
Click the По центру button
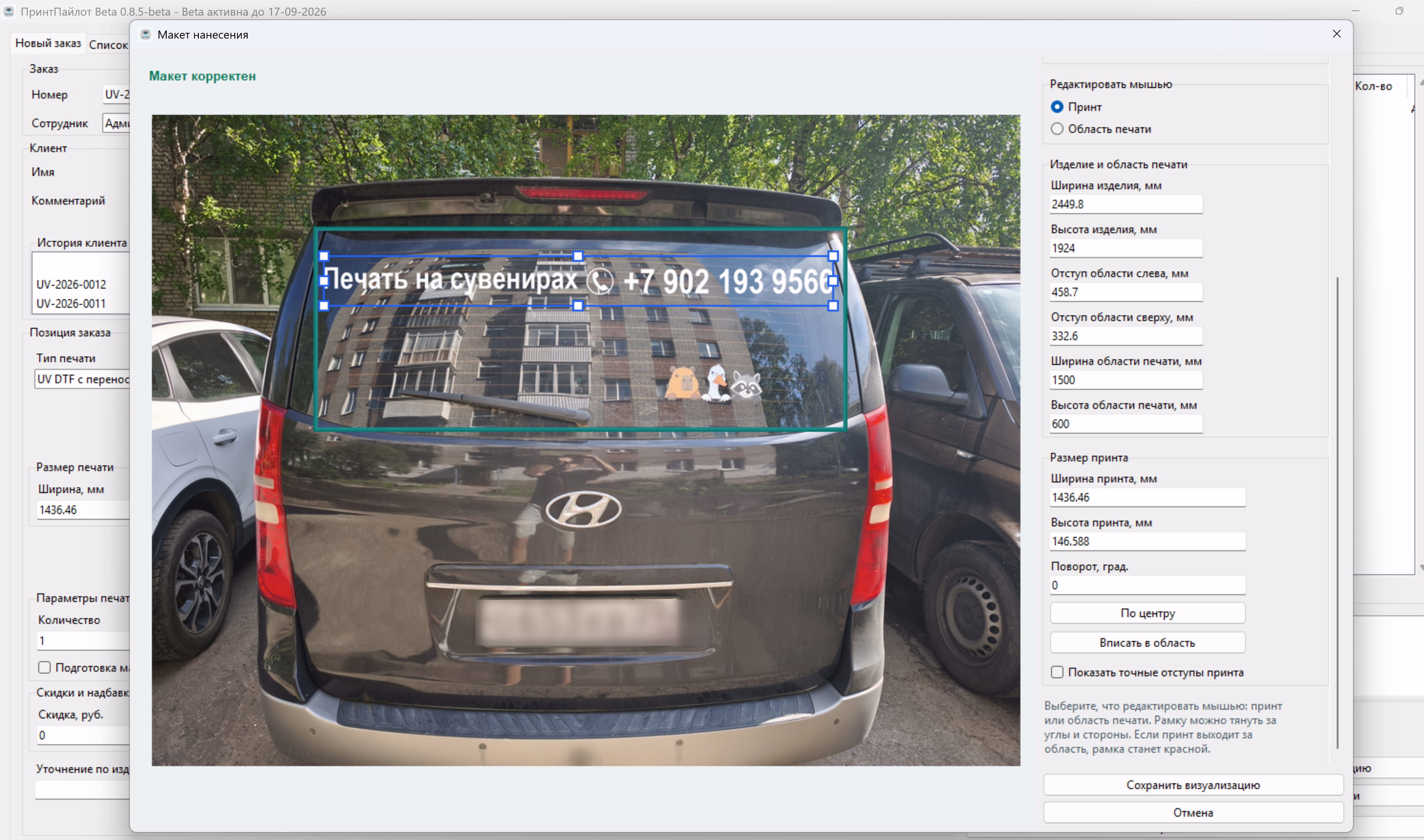[1147, 613]
